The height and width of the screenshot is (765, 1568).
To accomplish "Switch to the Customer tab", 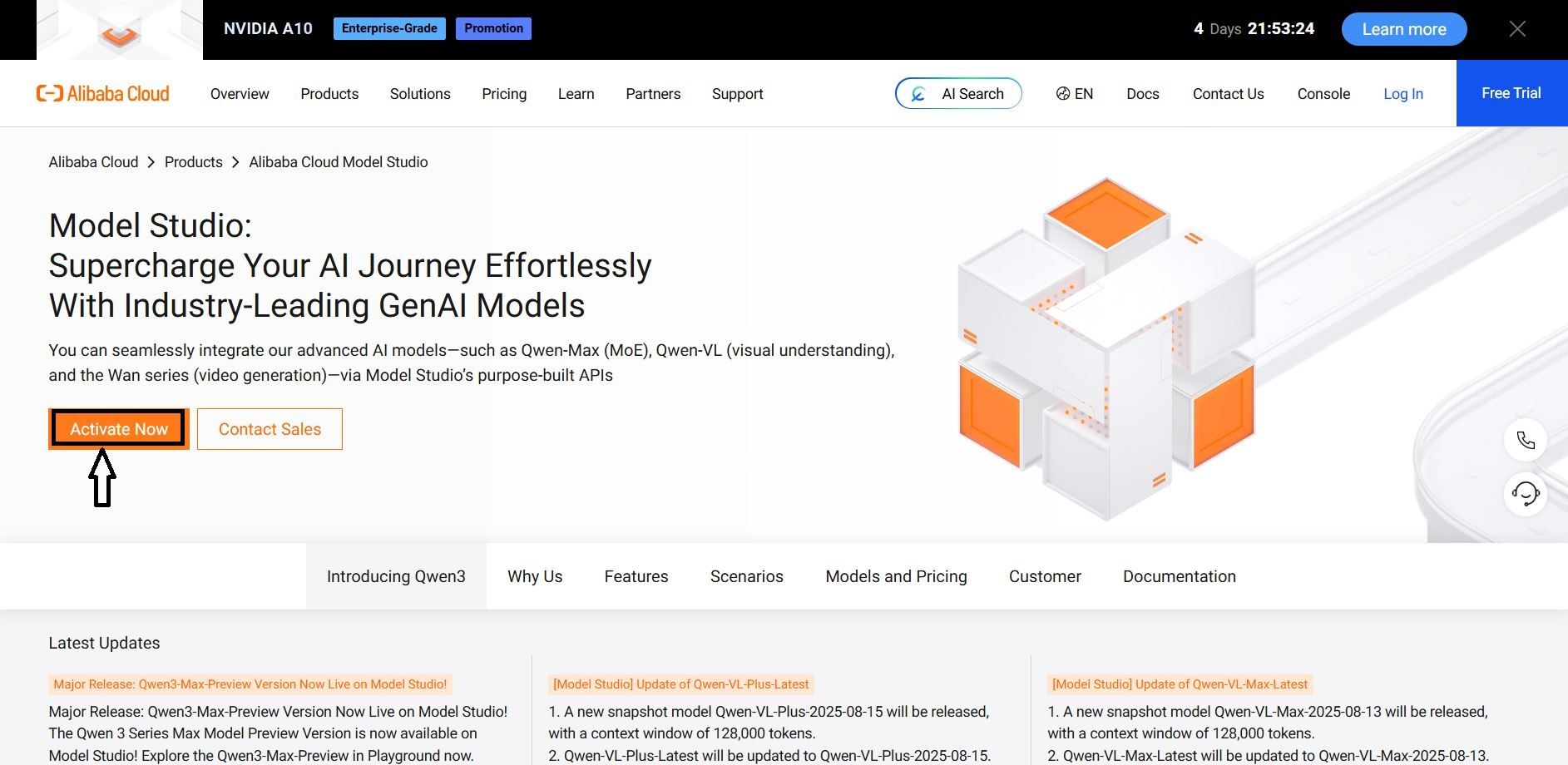I will (1045, 576).
